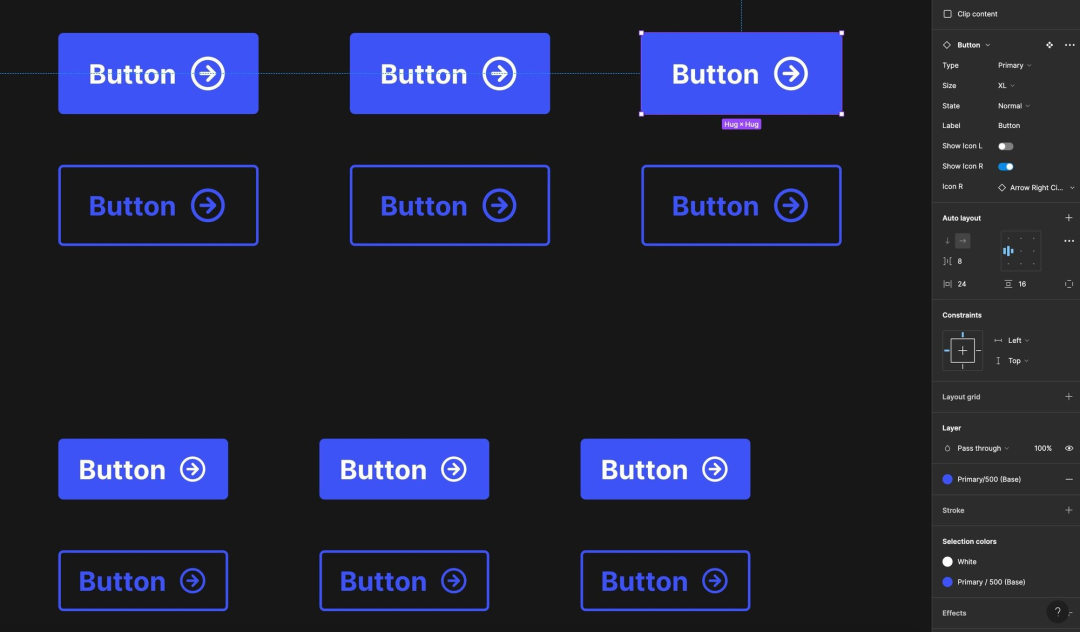Turn off the Show Icon R toggle
The width and height of the screenshot is (1080, 632).
pos(1006,167)
